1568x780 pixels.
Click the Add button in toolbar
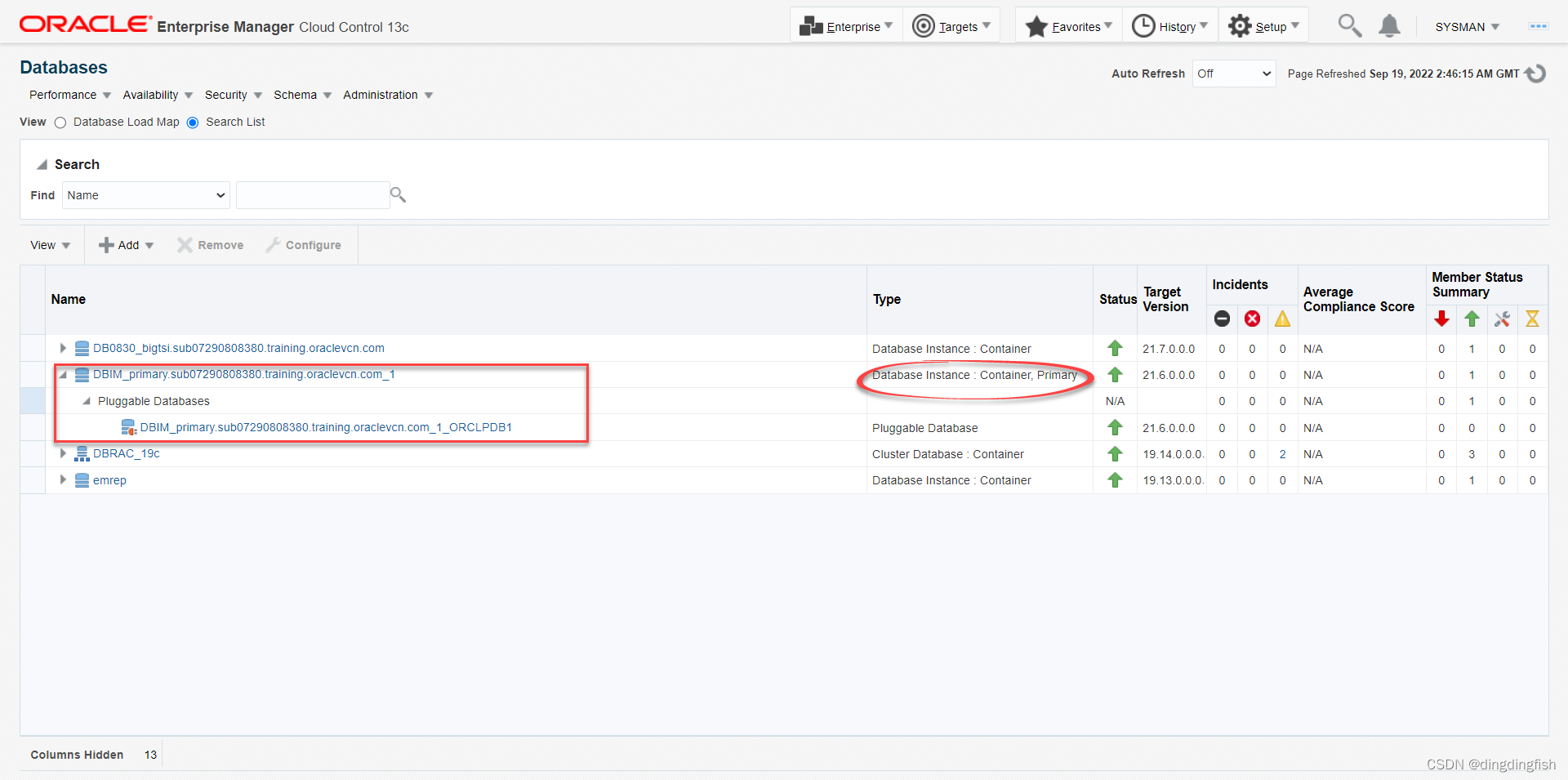[x=126, y=245]
